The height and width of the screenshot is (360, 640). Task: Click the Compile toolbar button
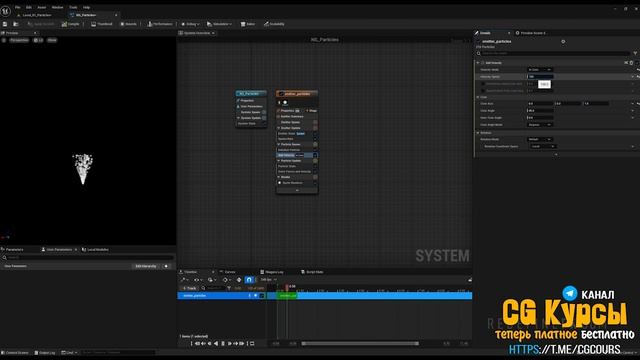(71, 24)
